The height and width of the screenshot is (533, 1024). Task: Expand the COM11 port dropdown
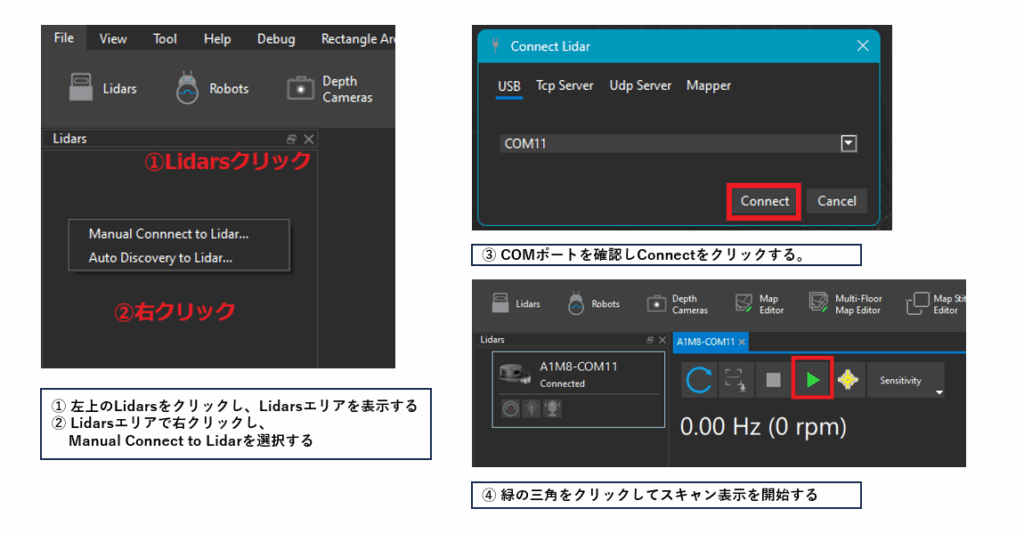pos(848,144)
